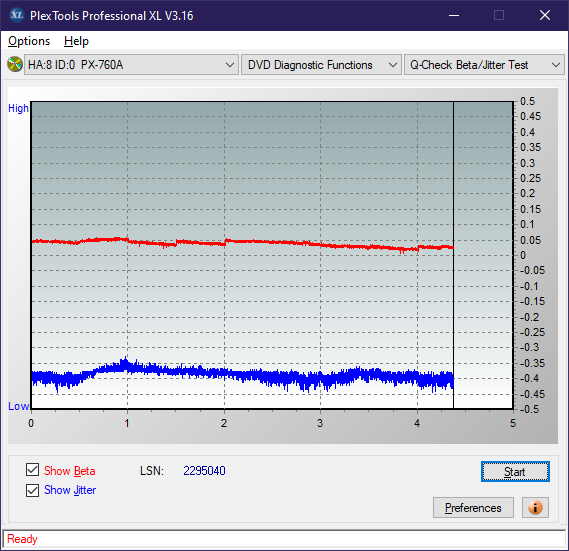Click the Ready status bar text
This screenshot has height=551, width=569.
point(22,539)
